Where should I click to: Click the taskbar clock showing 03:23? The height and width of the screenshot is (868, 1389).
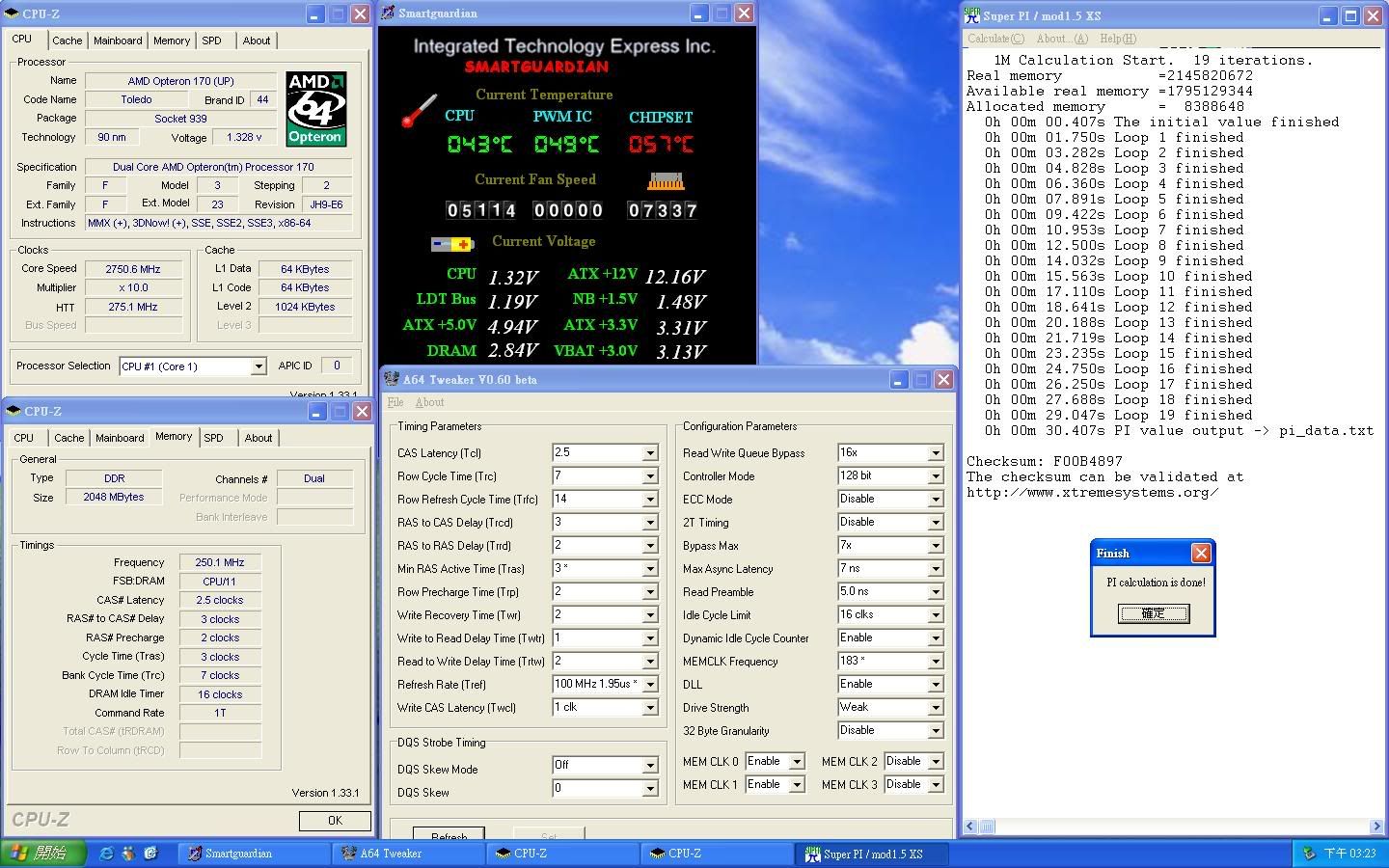[1350, 854]
